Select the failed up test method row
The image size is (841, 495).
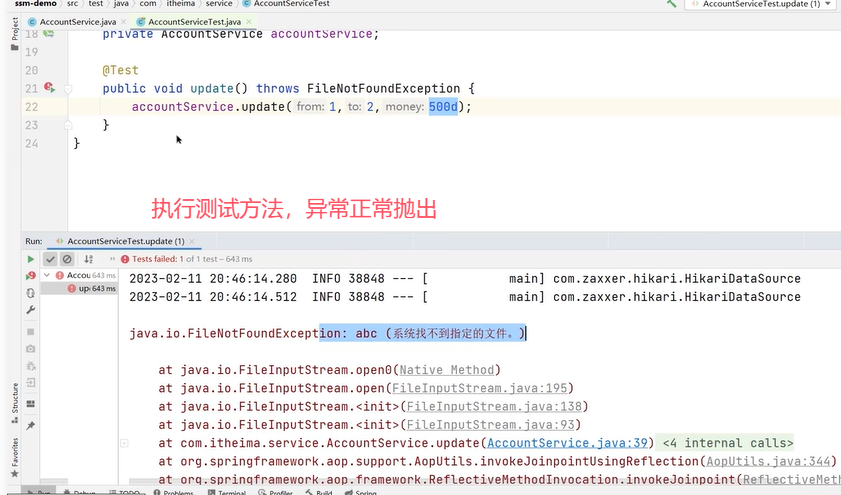pos(79,289)
